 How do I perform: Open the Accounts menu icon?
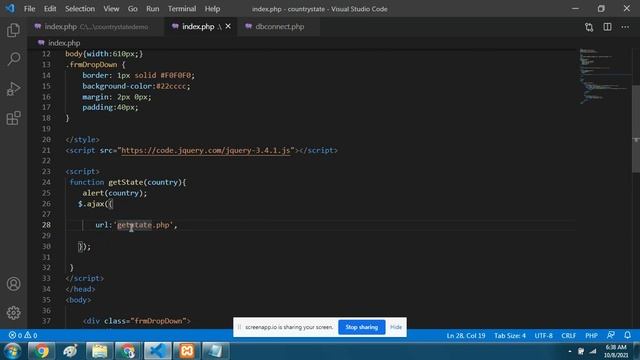[x=13, y=284]
